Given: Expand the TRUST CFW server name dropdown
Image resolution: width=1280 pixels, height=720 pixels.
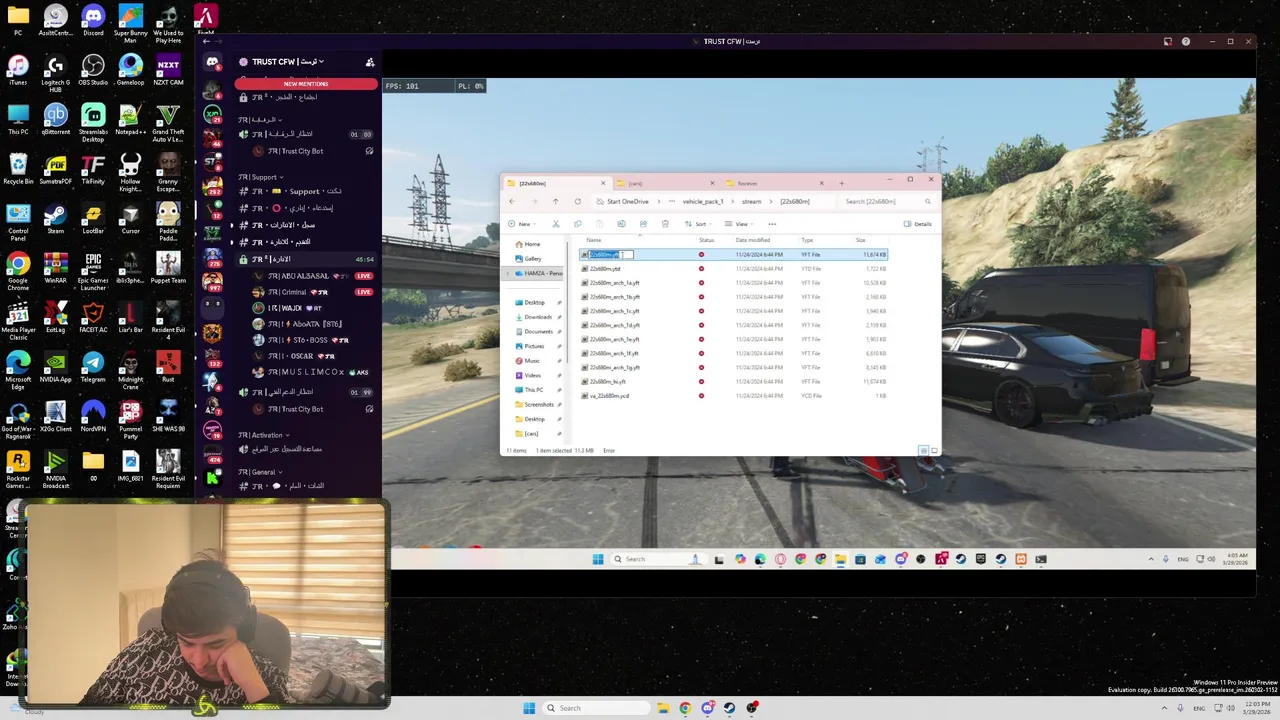Looking at the screenshot, I should tap(288, 62).
